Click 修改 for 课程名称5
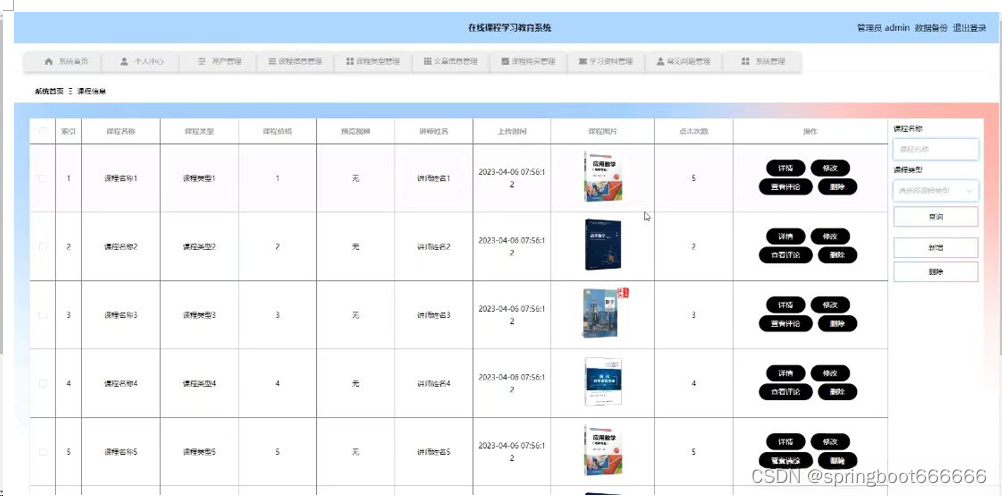The width and height of the screenshot is (1002, 496). coord(830,442)
